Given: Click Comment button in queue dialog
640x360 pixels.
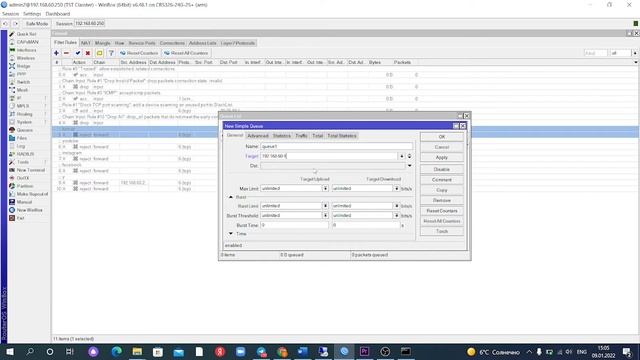Looking at the screenshot, I should coord(442,180).
